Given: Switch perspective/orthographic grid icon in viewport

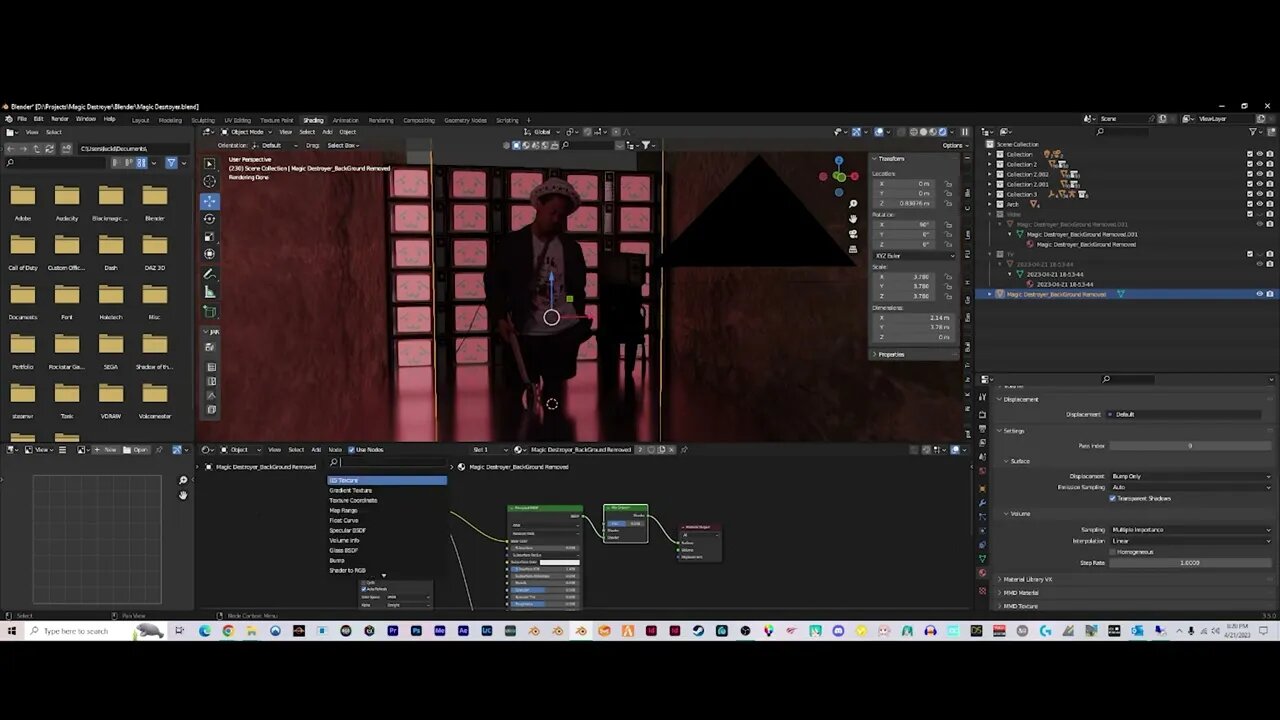Looking at the screenshot, I should tap(853, 248).
